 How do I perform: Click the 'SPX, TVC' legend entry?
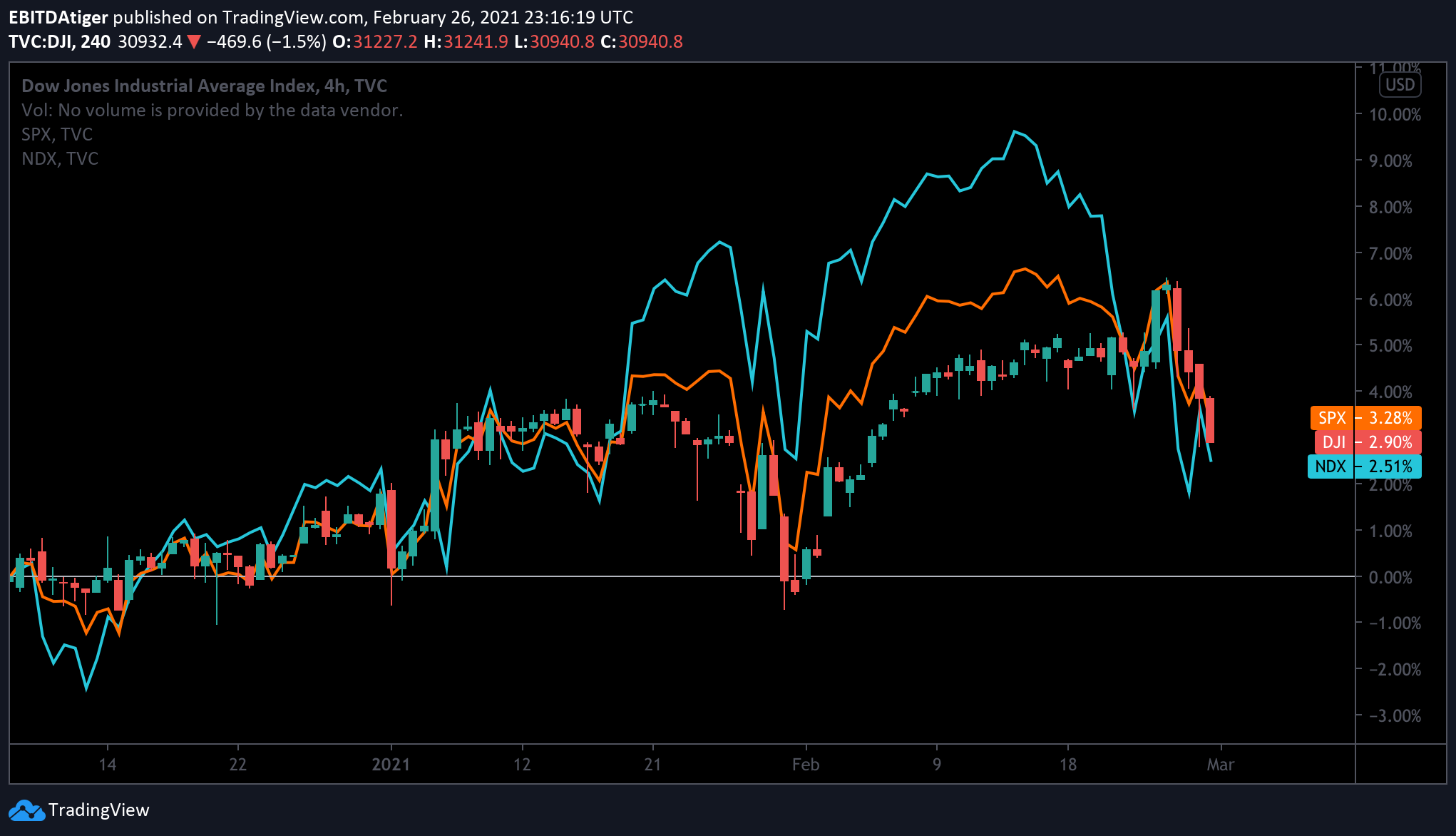57,134
